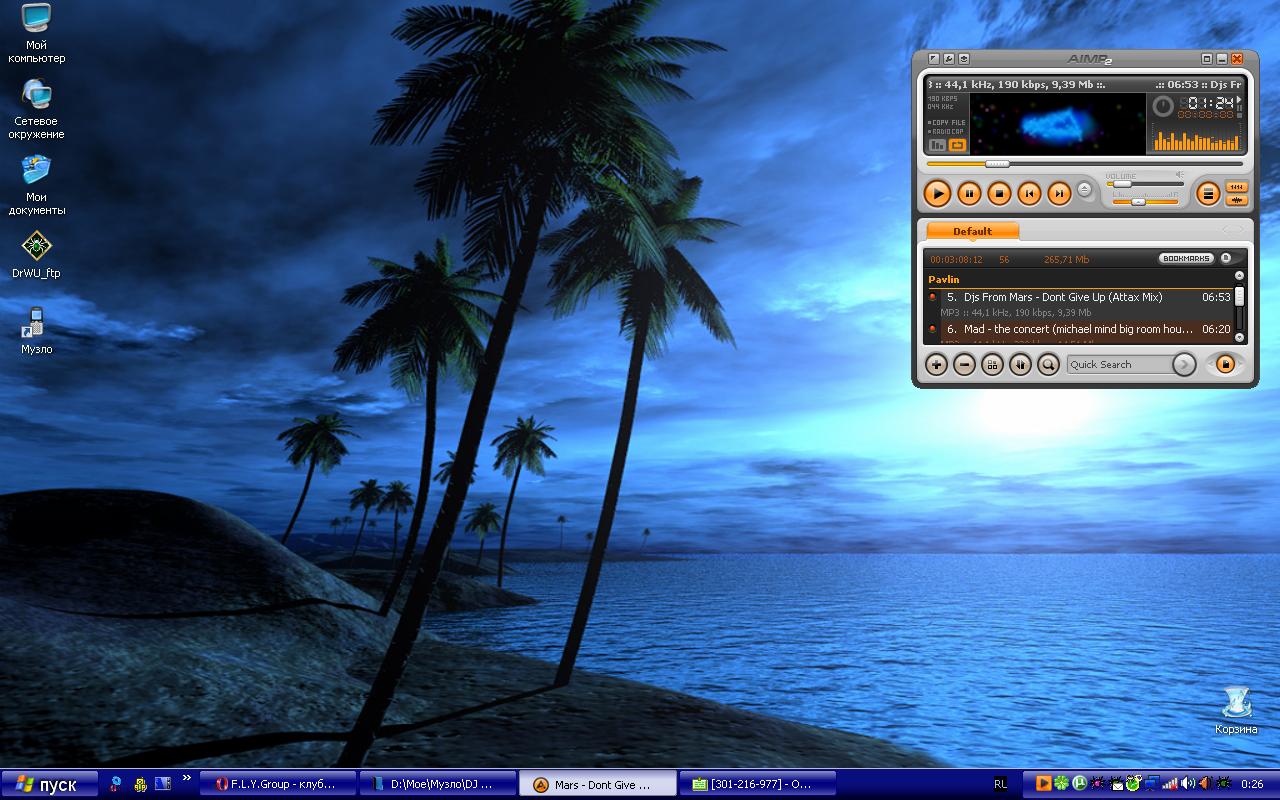
Task: Toggle the mute speaker icon near Volume
Action: click(x=1179, y=175)
